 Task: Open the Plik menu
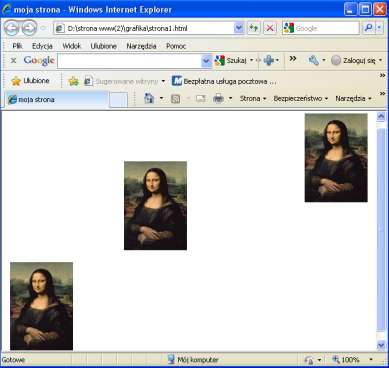[17, 46]
